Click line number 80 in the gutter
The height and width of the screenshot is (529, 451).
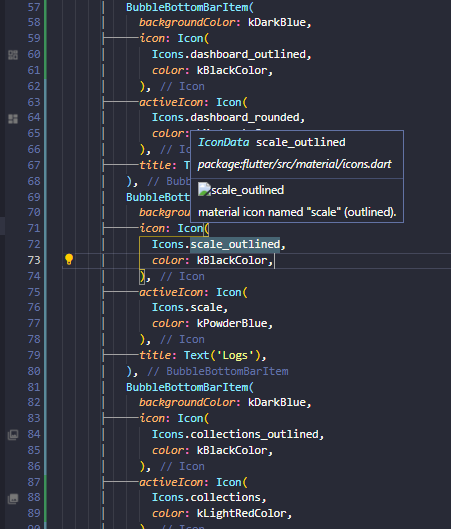tap(34, 371)
